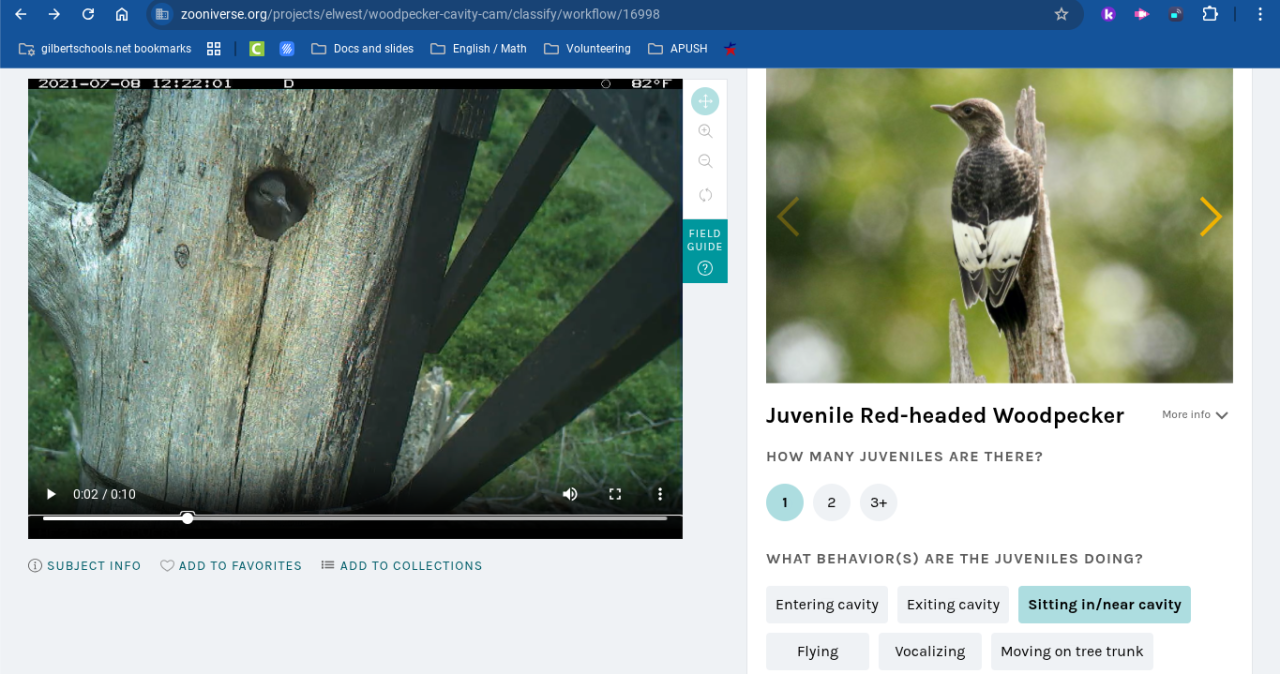Screen dimensions: 1280x674
Task: Select 2 juveniles
Action: tap(832, 502)
